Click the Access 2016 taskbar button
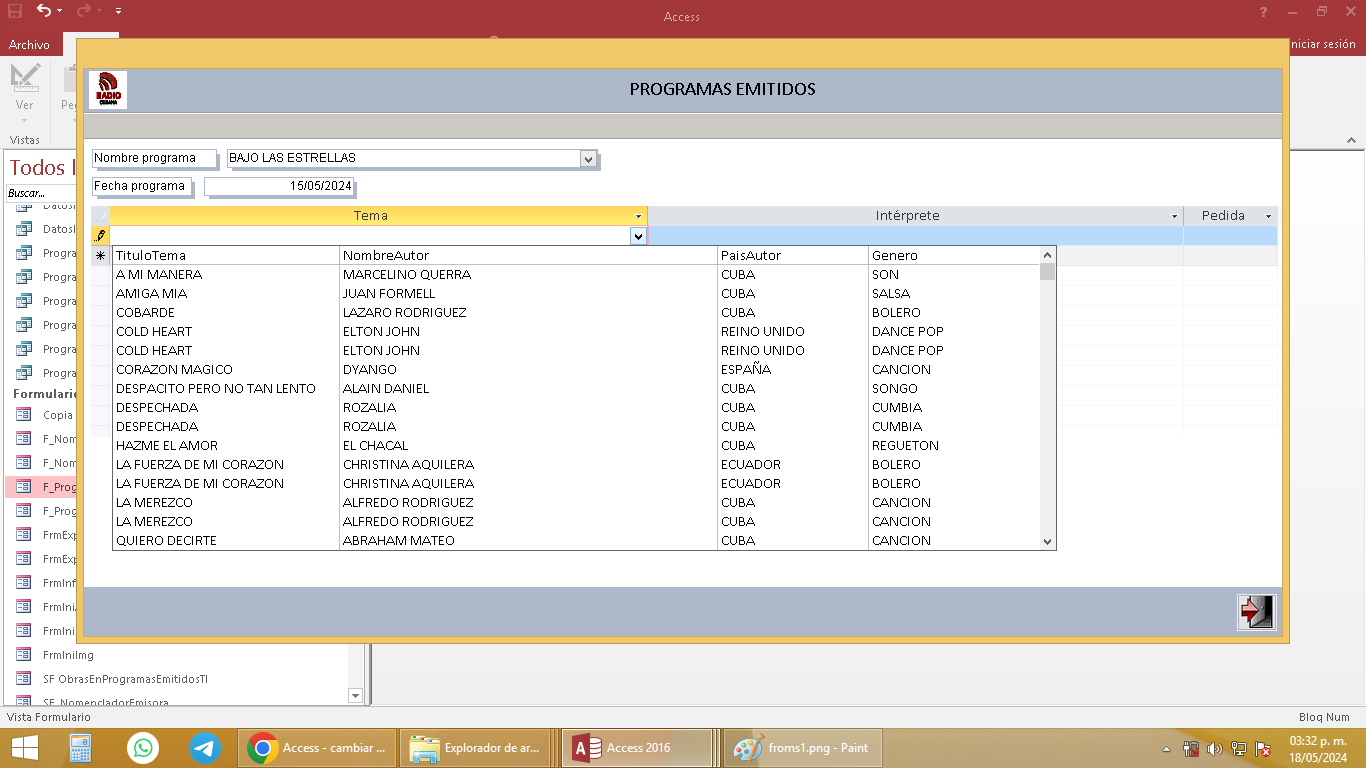The width and height of the screenshot is (1366, 768). pos(639,748)
